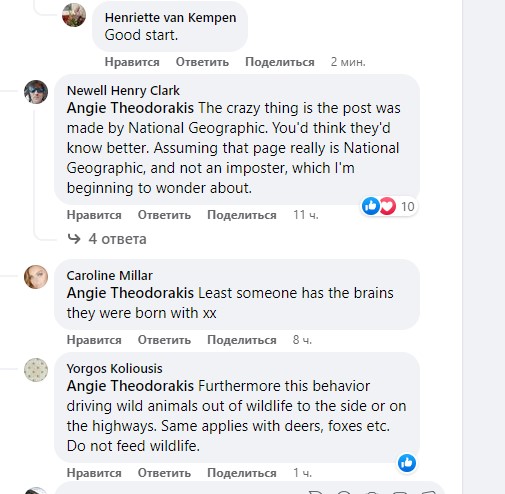Like Henriette van Kempen's comment via Нравится
The width and height of the screenshot is (505, 494).
[x=132, y=62]
